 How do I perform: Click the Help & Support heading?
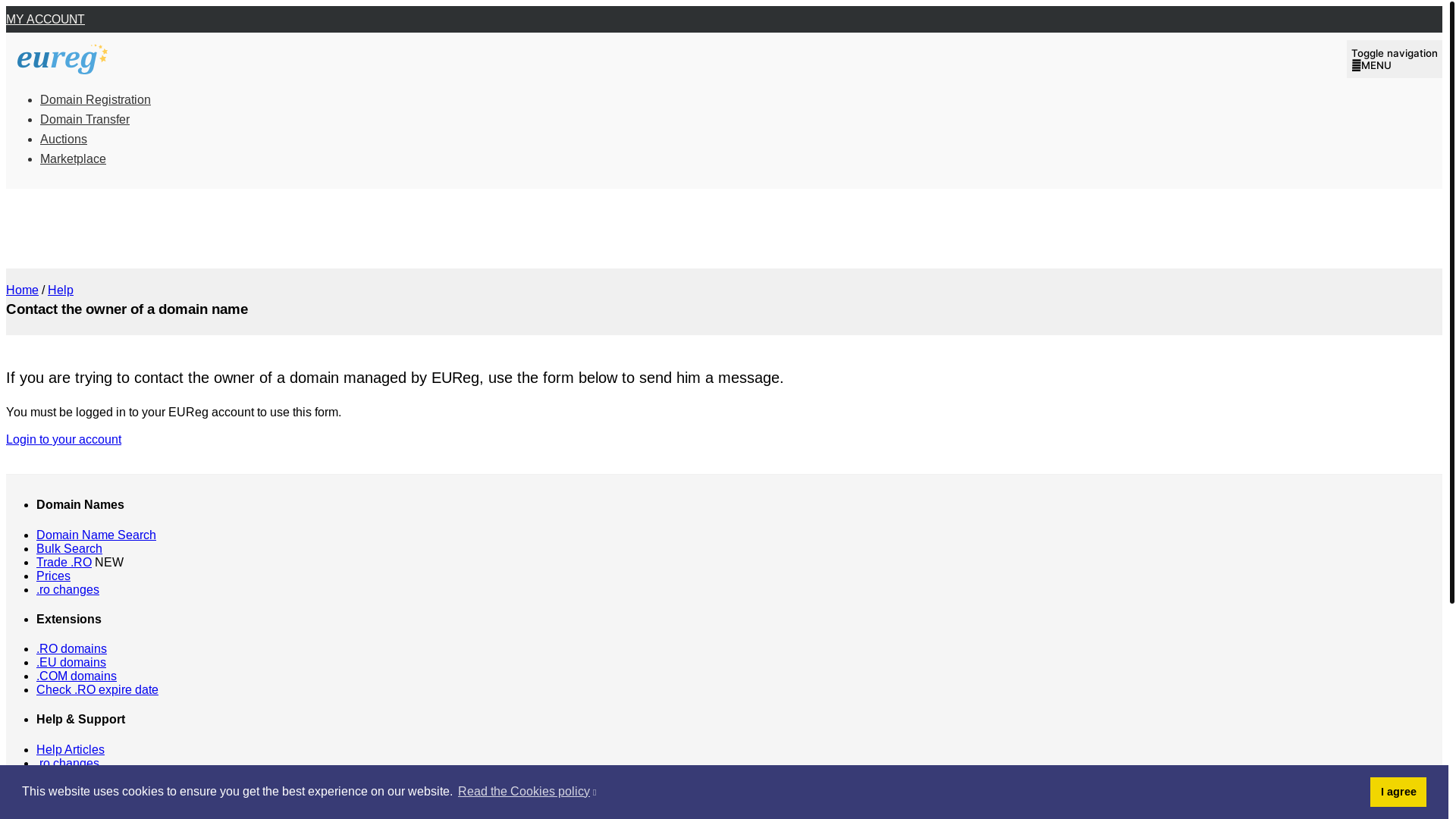point(81,720)
